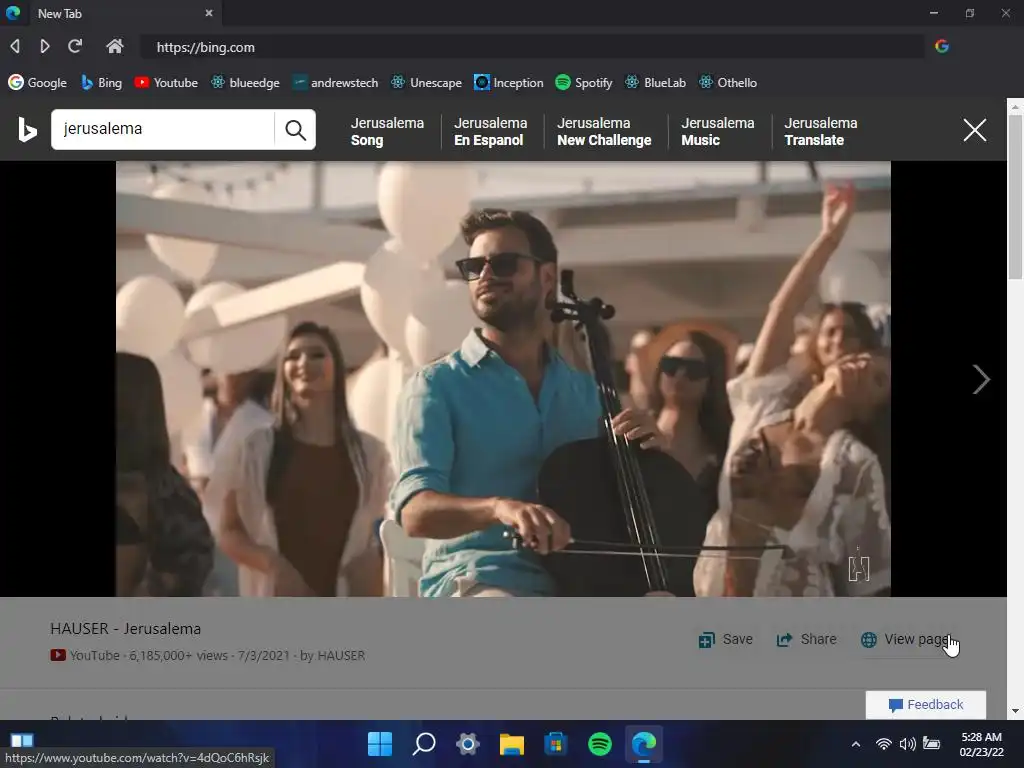Submit search with magnifier icon

[295, 130]
